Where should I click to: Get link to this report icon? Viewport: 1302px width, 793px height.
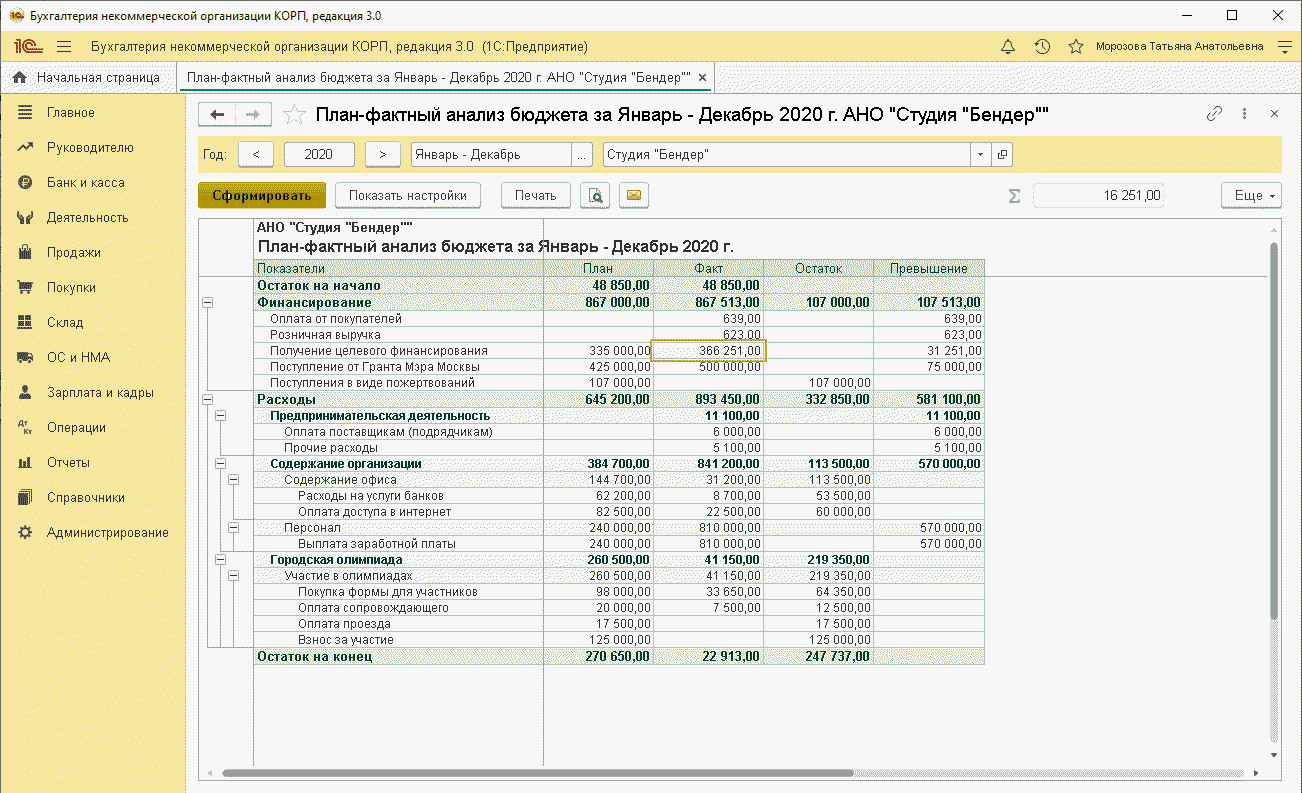(1215, 114)
